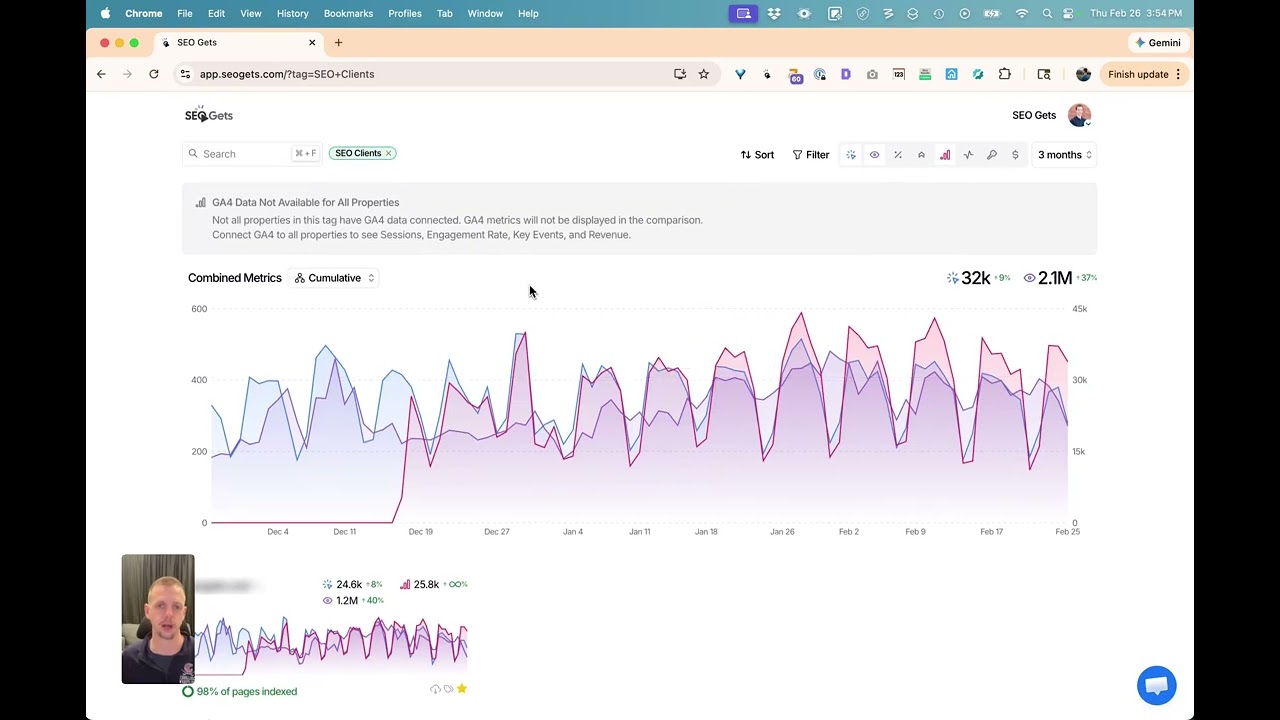Image resolution: width=1280 pixels, height=720 pixels.
Task: Open the 3 months date range dropdown
Action: tap(1064, 155)
